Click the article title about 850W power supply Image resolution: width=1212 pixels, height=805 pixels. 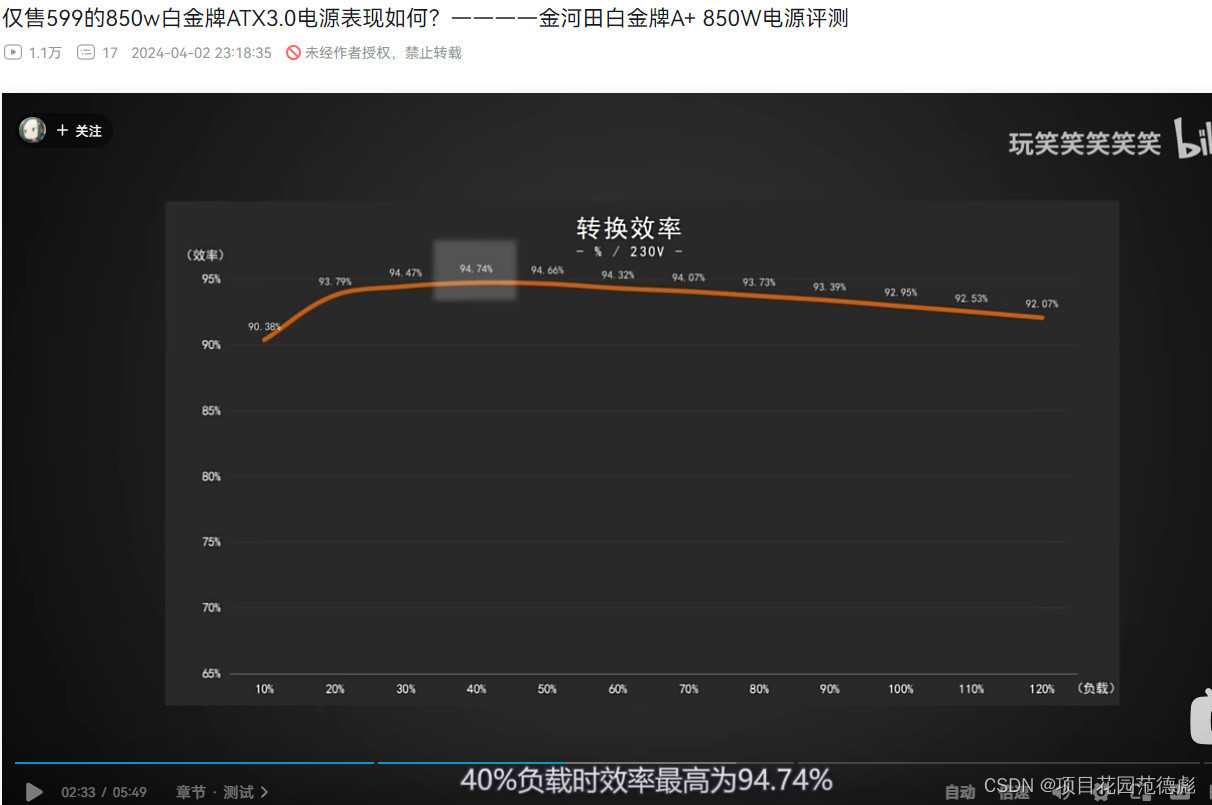pos(425,18)
